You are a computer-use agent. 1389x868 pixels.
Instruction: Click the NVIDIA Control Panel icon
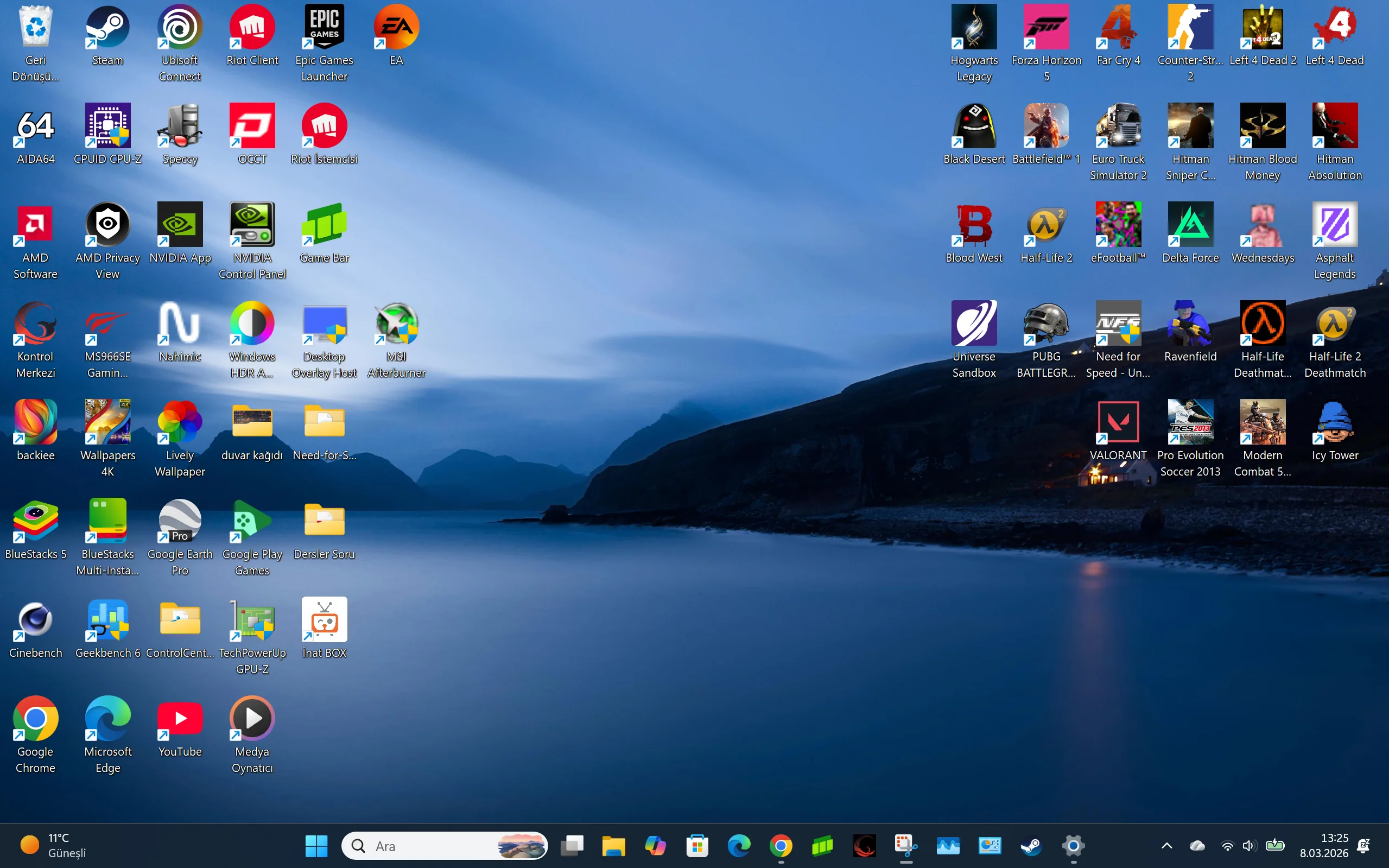click(252, 225)
